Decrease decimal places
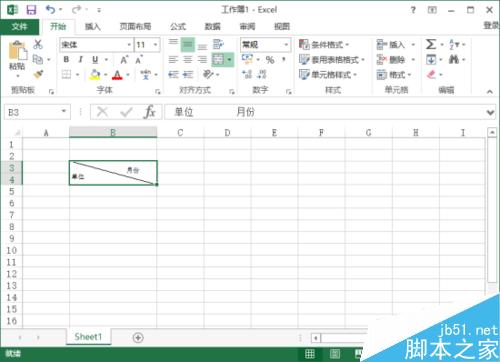The height and width of the screenshot is (362, 500). pyautogui.click(x=262, y=74)
